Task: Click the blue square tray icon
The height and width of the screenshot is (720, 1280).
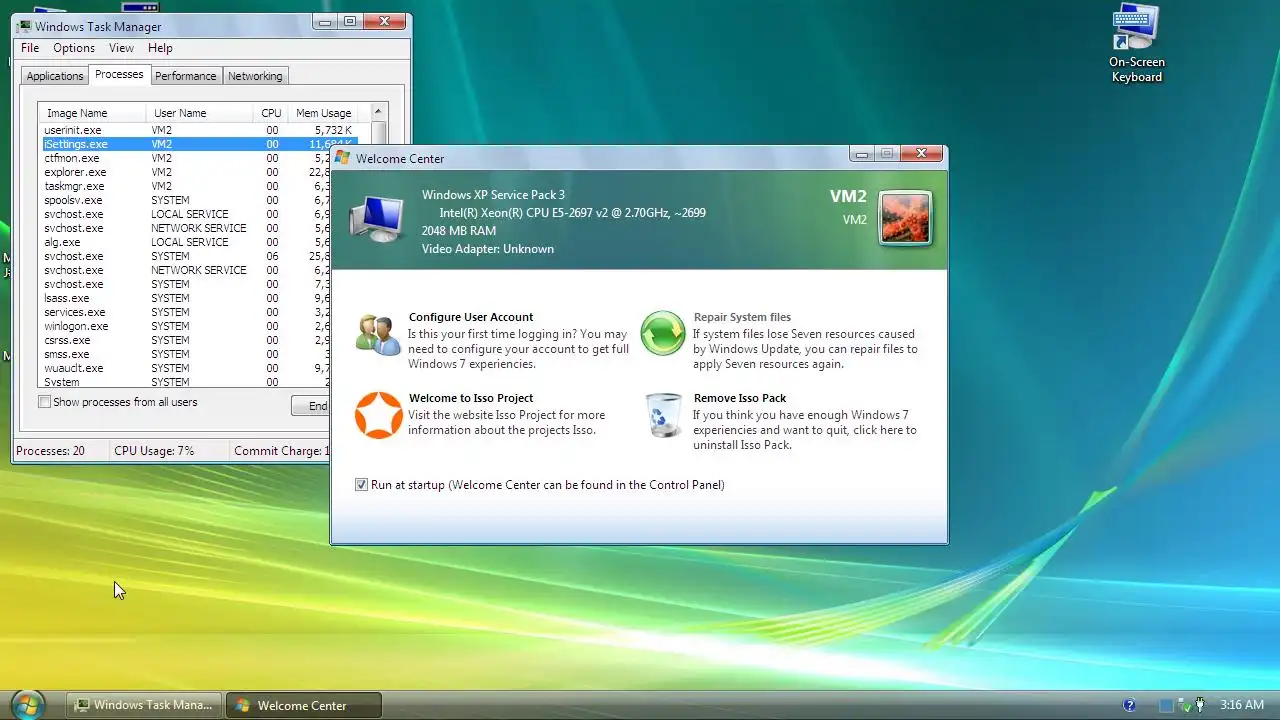Action: pyautogui.click(x=1166, y=705)
